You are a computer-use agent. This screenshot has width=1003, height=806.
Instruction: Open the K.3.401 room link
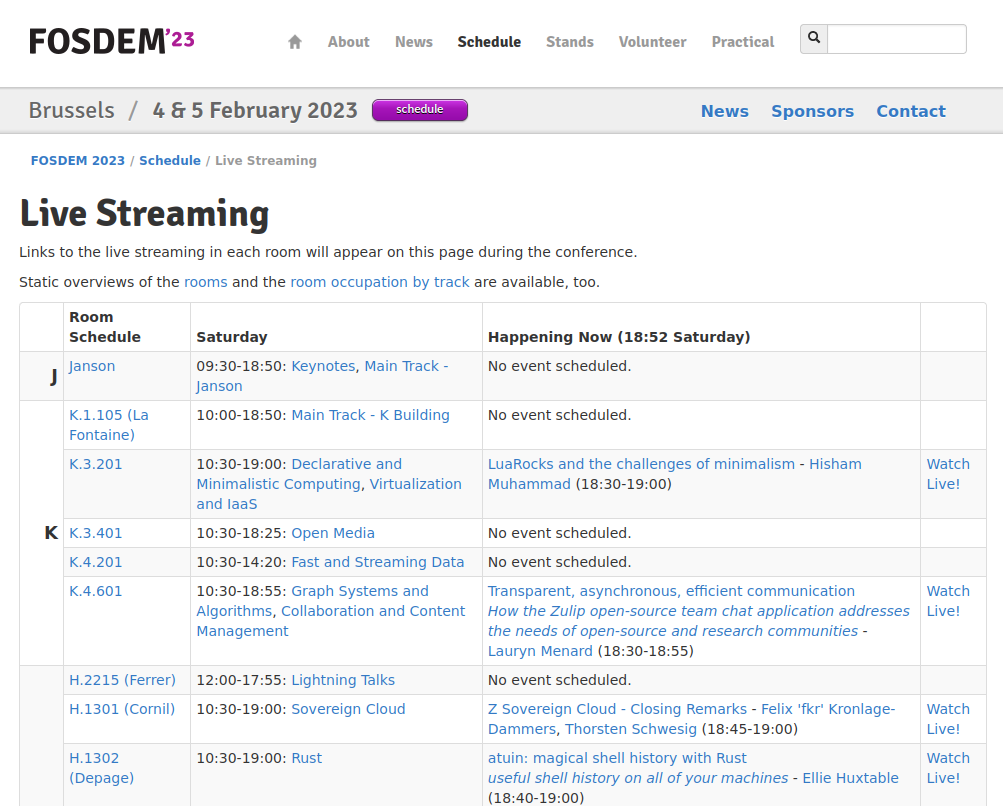pos(95,533)
